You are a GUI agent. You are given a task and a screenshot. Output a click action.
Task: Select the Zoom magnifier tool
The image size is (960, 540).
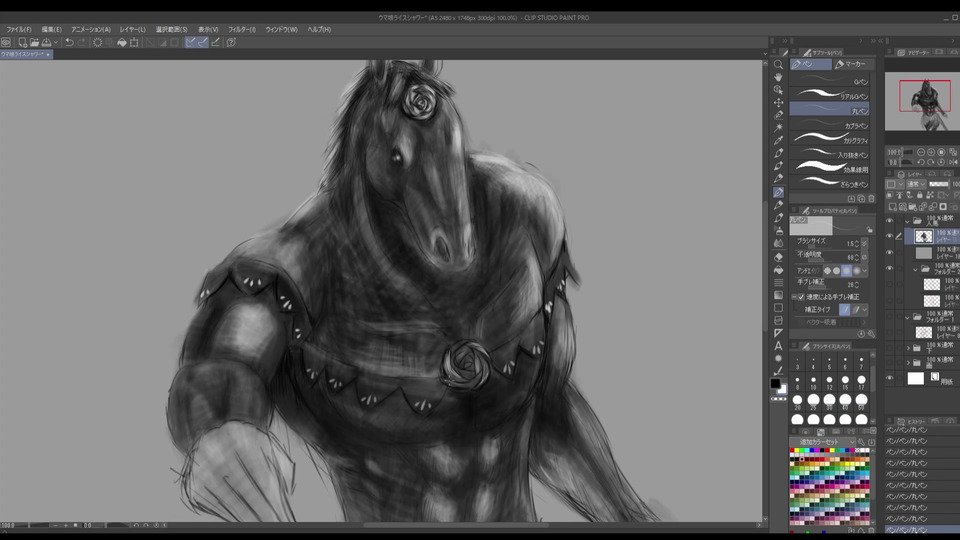[x=778, y=64]
